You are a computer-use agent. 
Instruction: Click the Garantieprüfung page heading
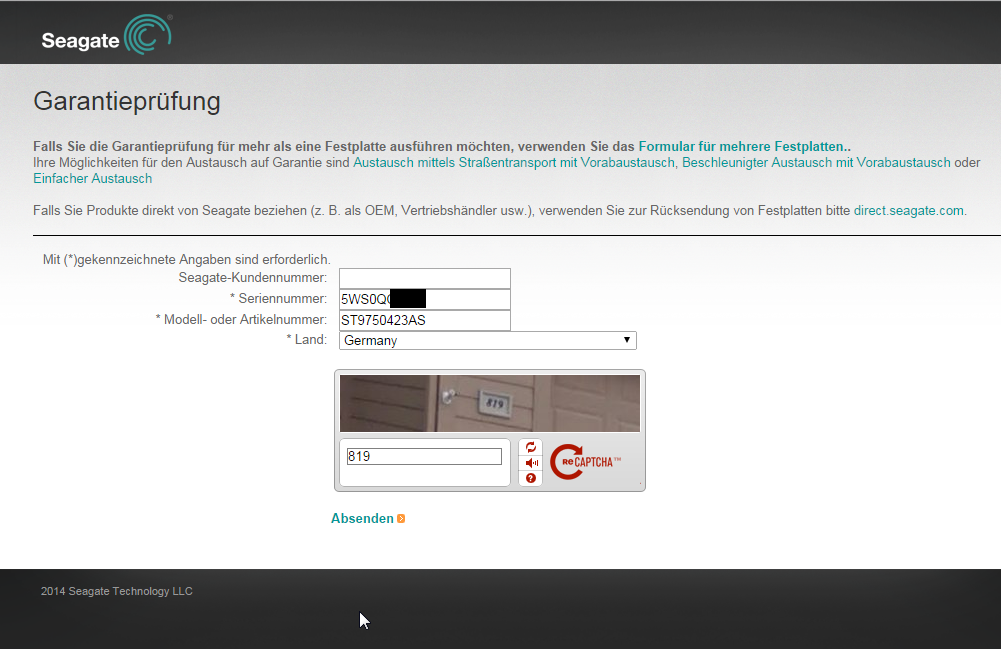pos(127,101)
